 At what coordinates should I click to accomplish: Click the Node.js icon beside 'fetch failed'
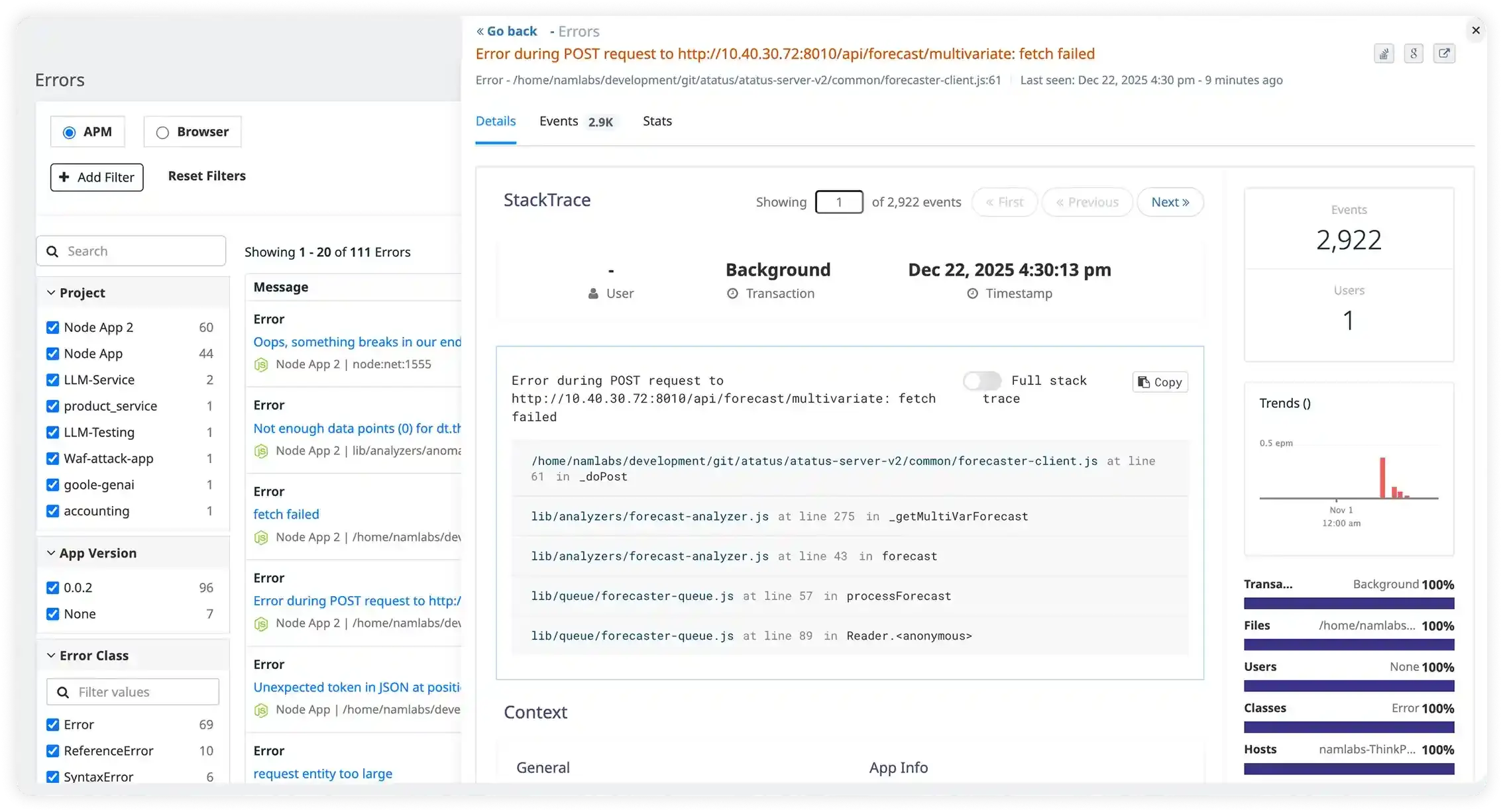262,536
